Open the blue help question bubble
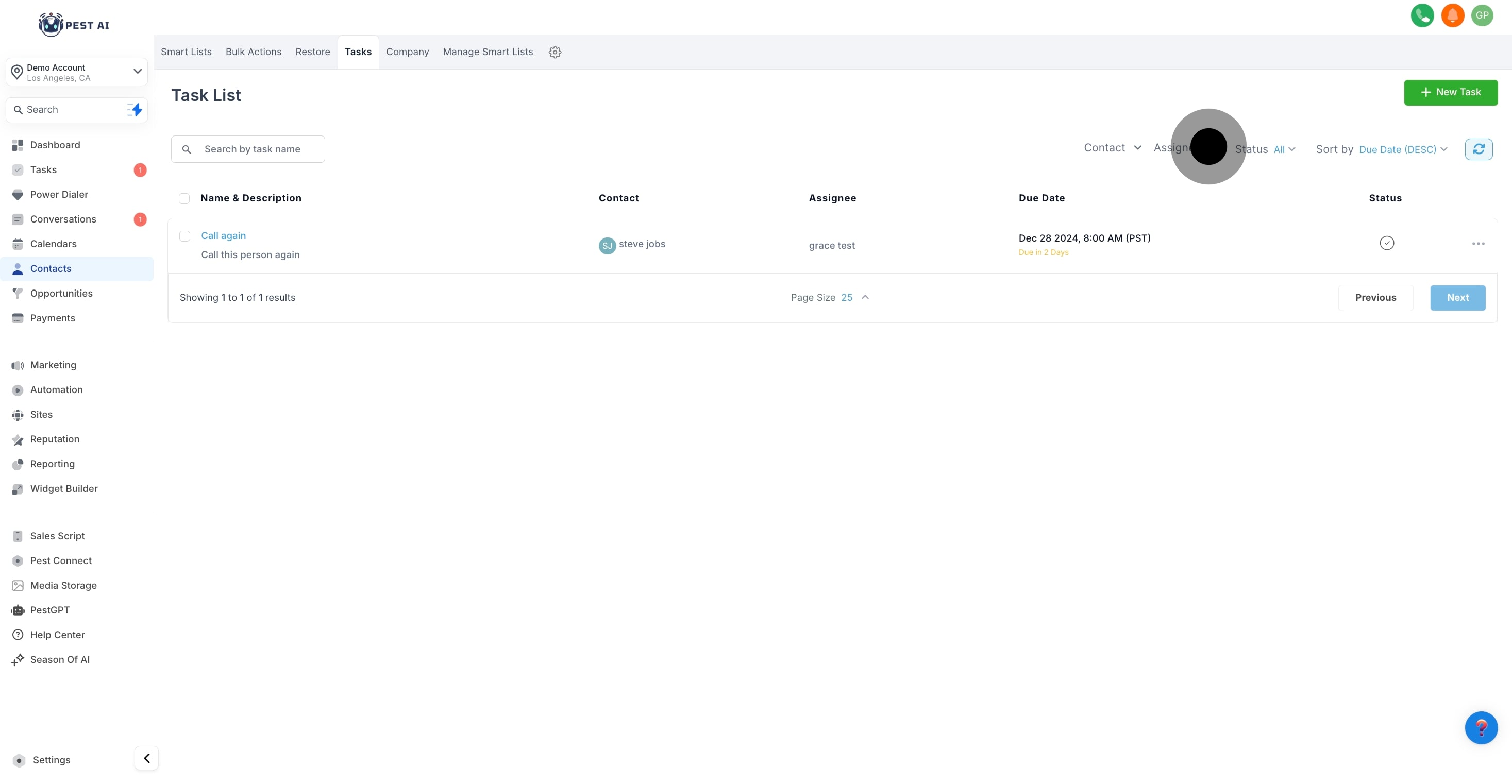 (x=1480, y=728)
